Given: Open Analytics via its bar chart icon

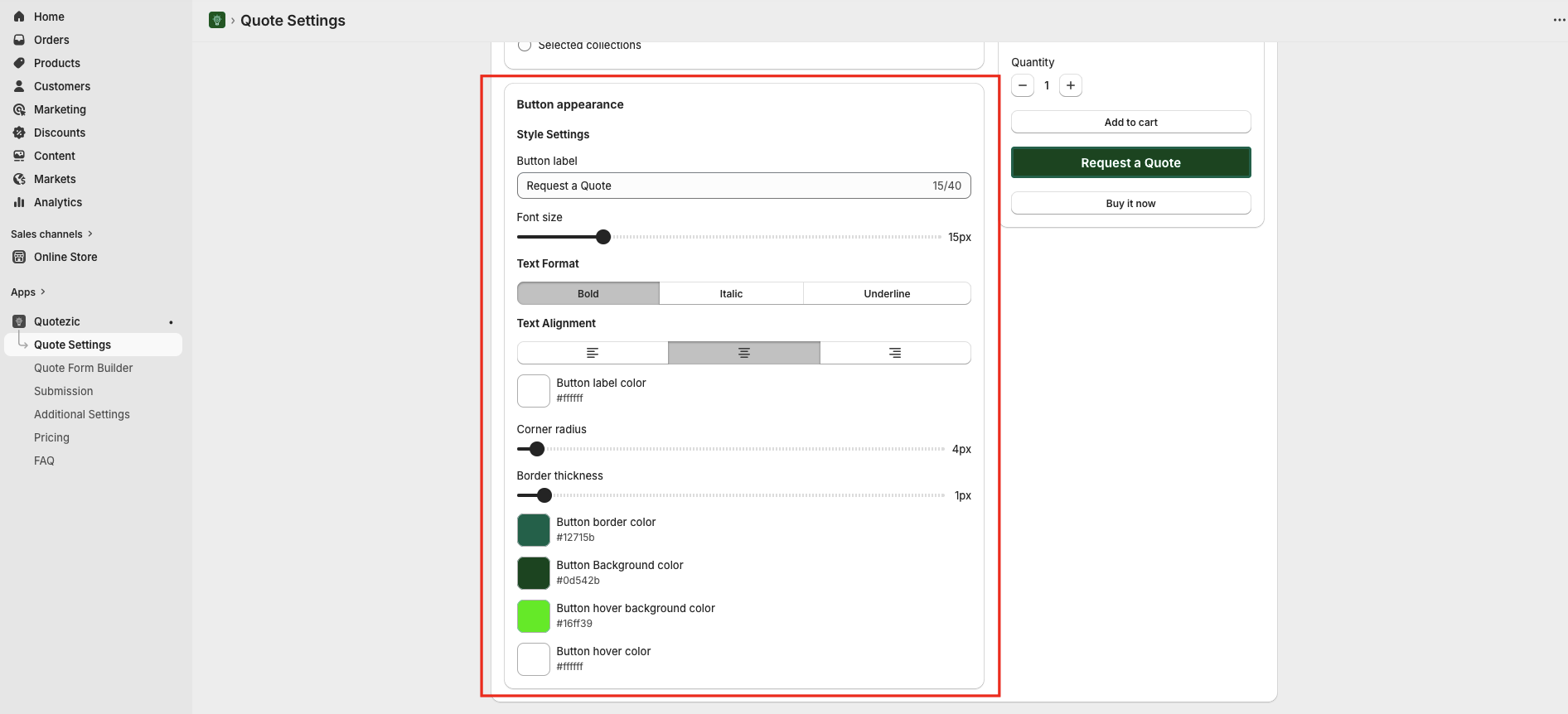Looking at the screenshot, I should (x=19, y=202).
